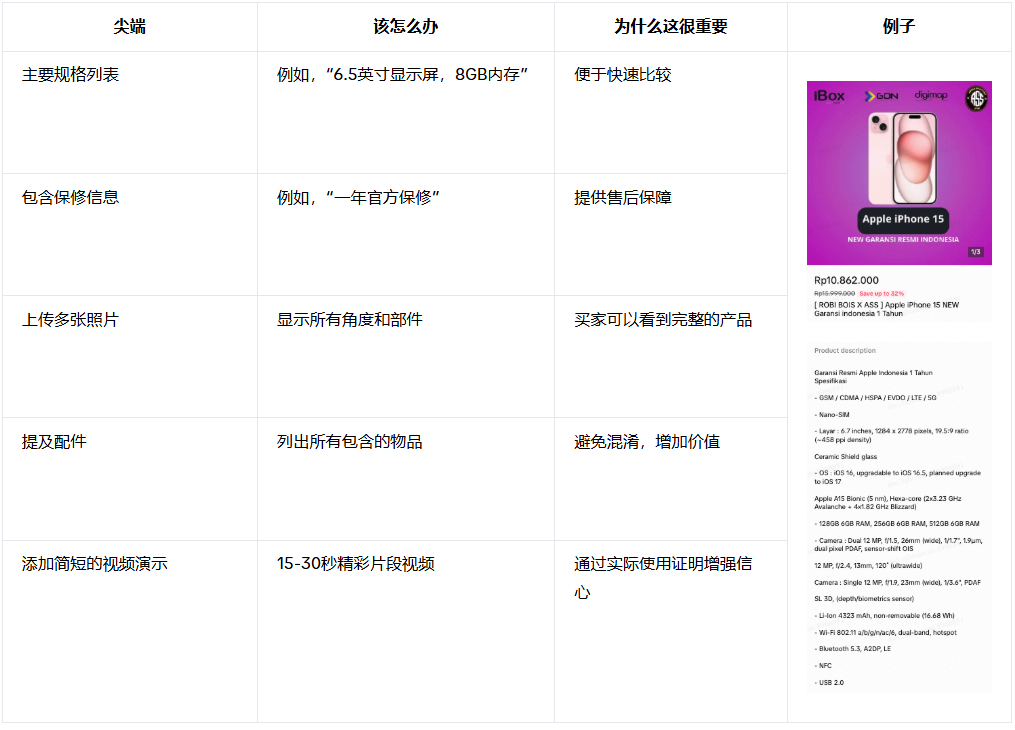Click the 'Product description' heading
This screenshot has width=1015, height=730.
844,351
